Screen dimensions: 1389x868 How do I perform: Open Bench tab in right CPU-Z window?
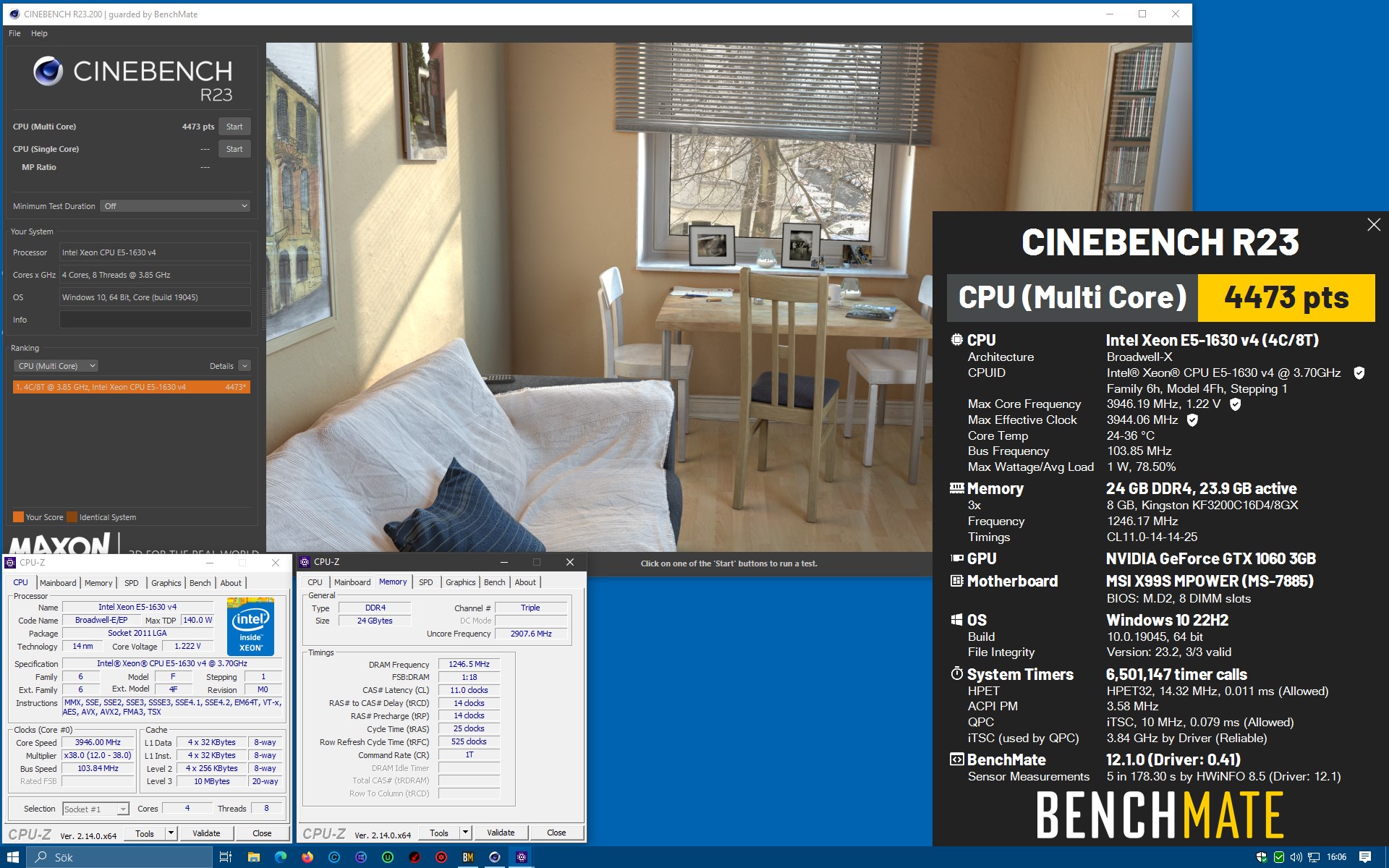(495, 582)
